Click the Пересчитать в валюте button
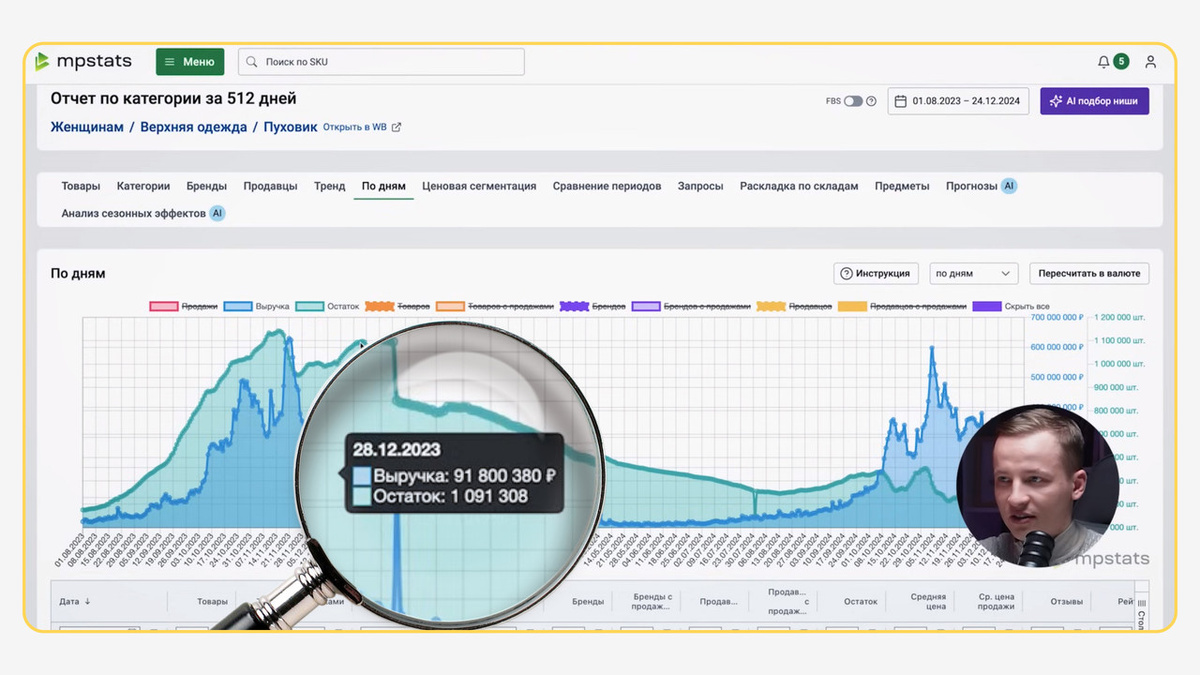 (1089, 273)
